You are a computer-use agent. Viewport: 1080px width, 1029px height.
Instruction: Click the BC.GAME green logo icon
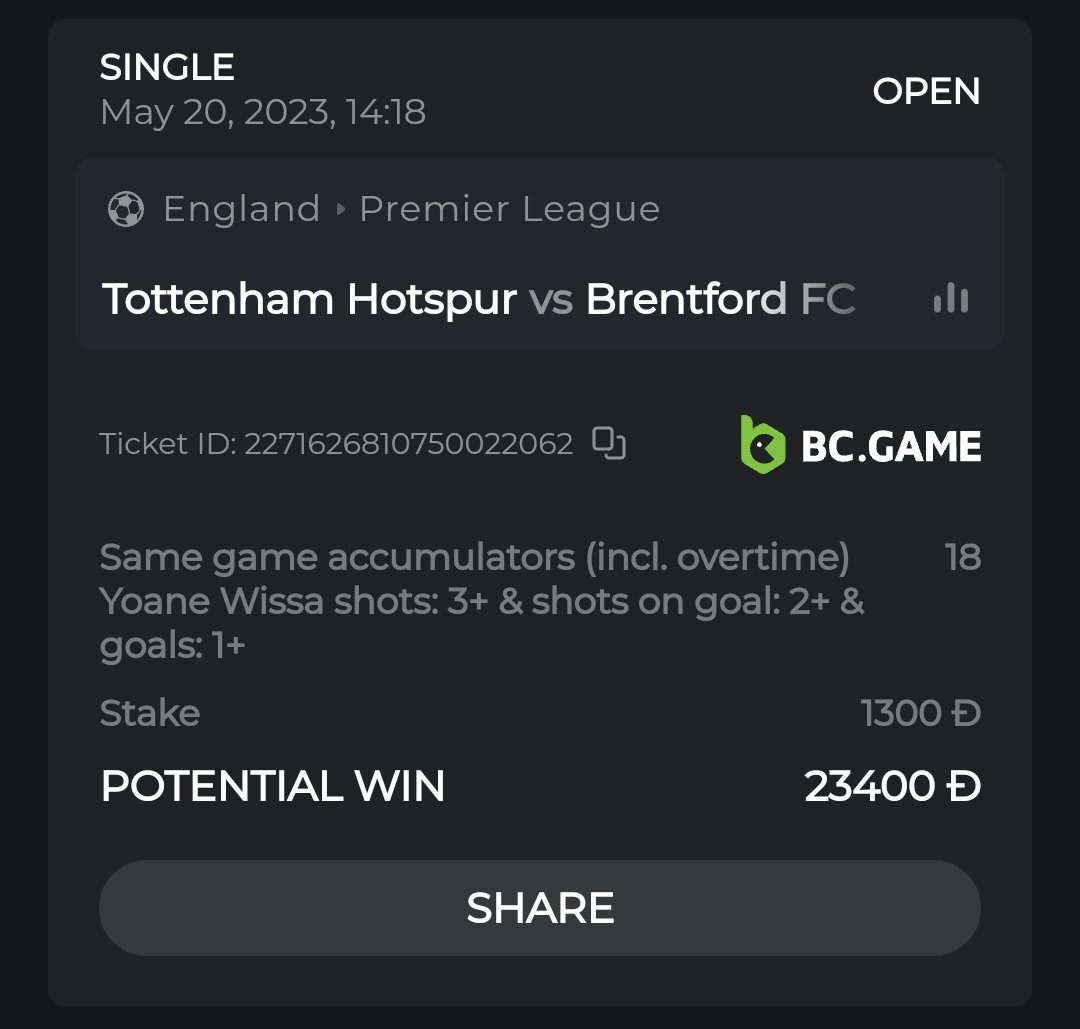[x=762, y=444]
